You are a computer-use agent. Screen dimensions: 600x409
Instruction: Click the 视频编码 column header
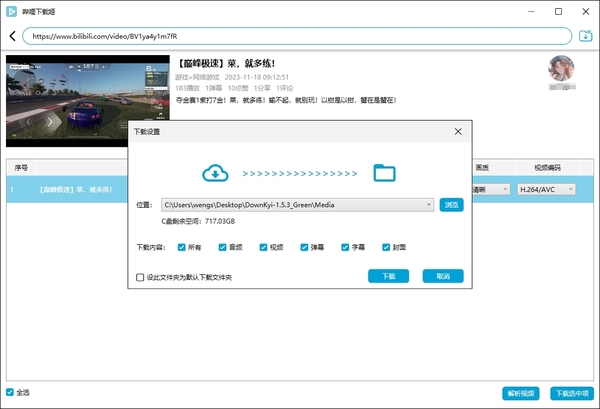pyautogui.click(x=545, y=167)
